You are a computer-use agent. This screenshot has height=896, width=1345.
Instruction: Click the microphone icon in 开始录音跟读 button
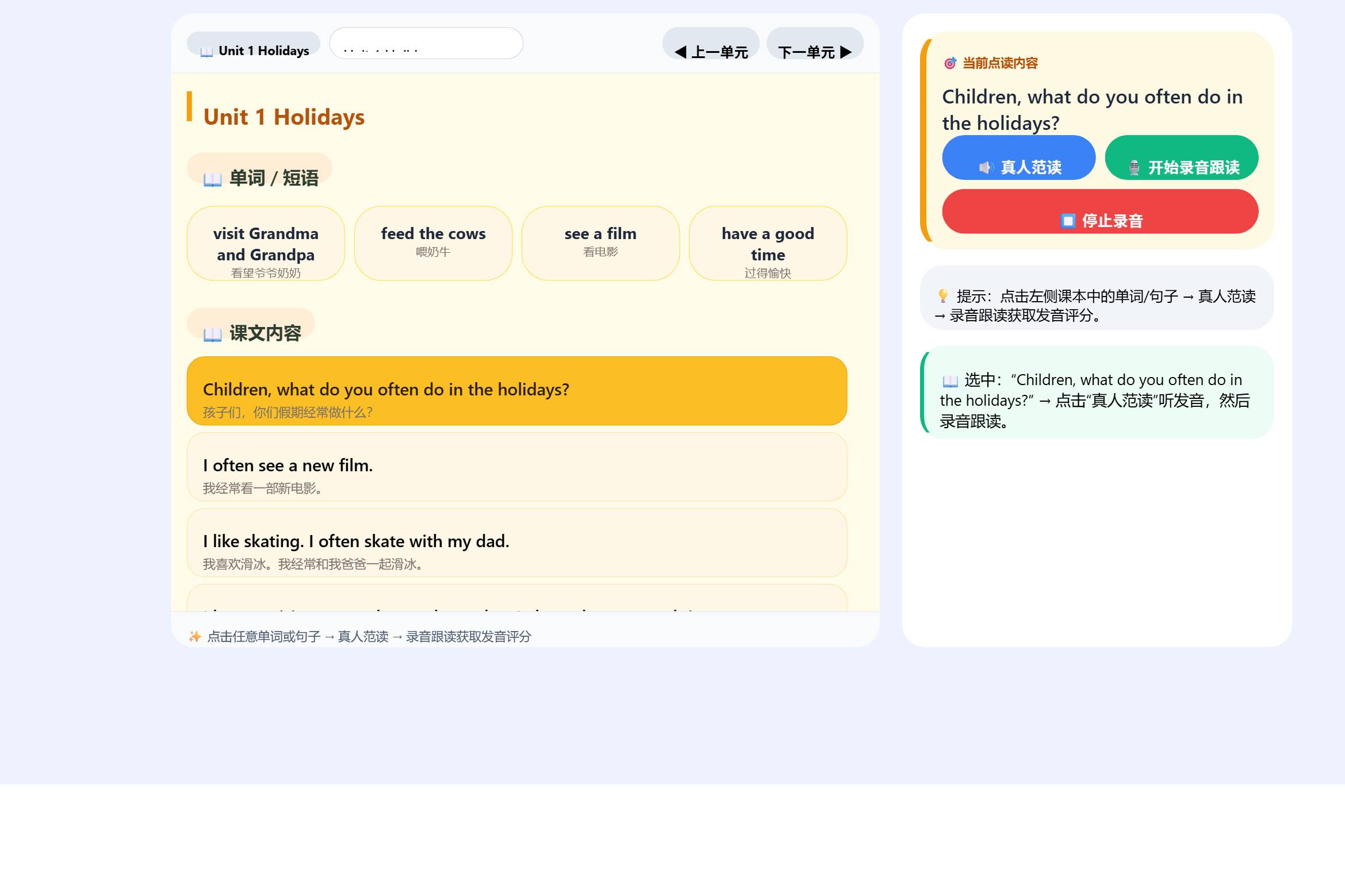point(1134,168)
